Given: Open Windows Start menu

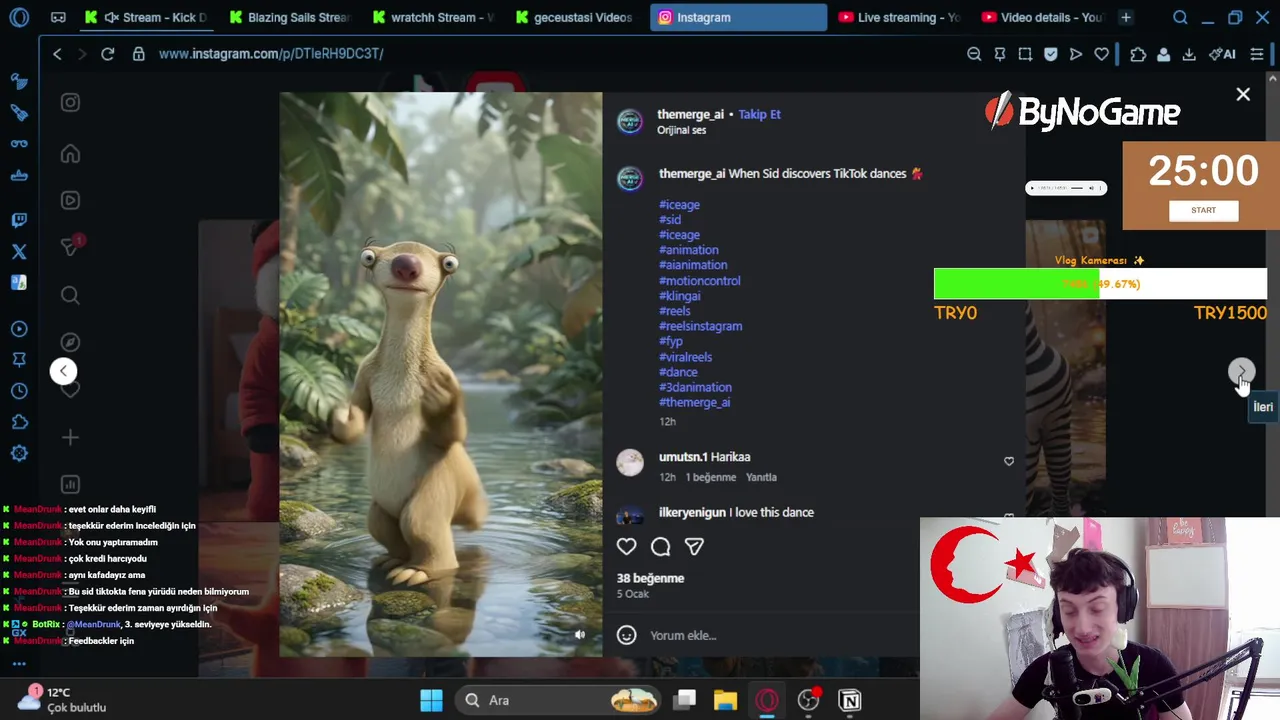Looking at the screenshot, I should pos(431,700).
